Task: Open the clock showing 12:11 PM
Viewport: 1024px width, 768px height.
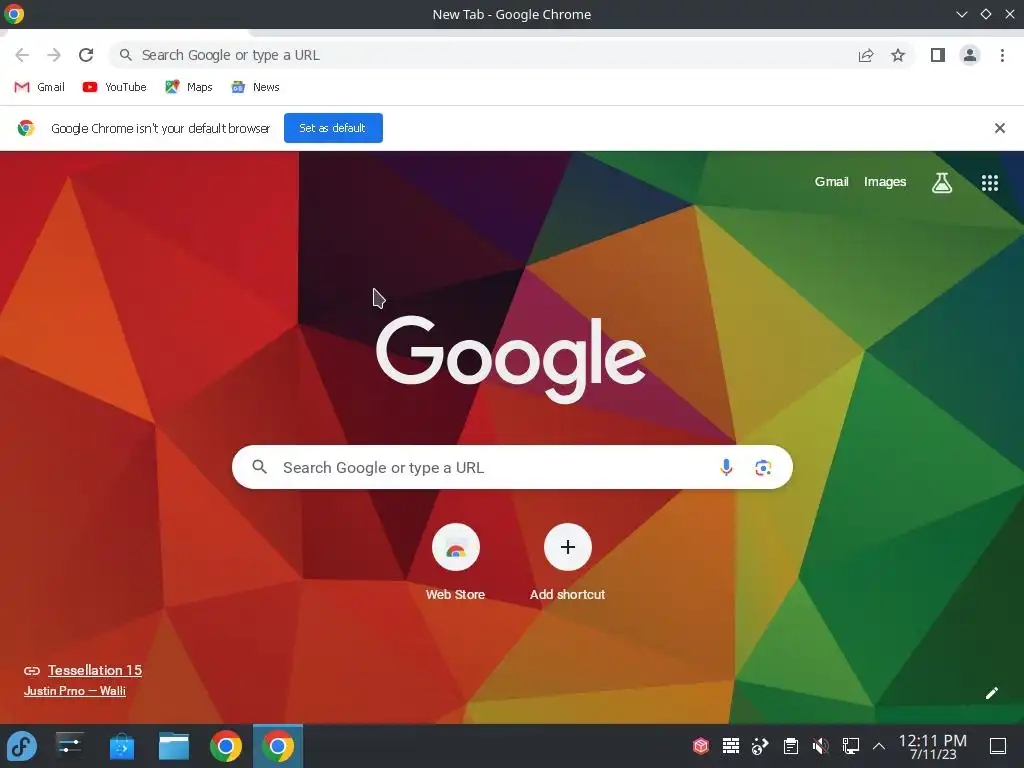Action: 933,746
